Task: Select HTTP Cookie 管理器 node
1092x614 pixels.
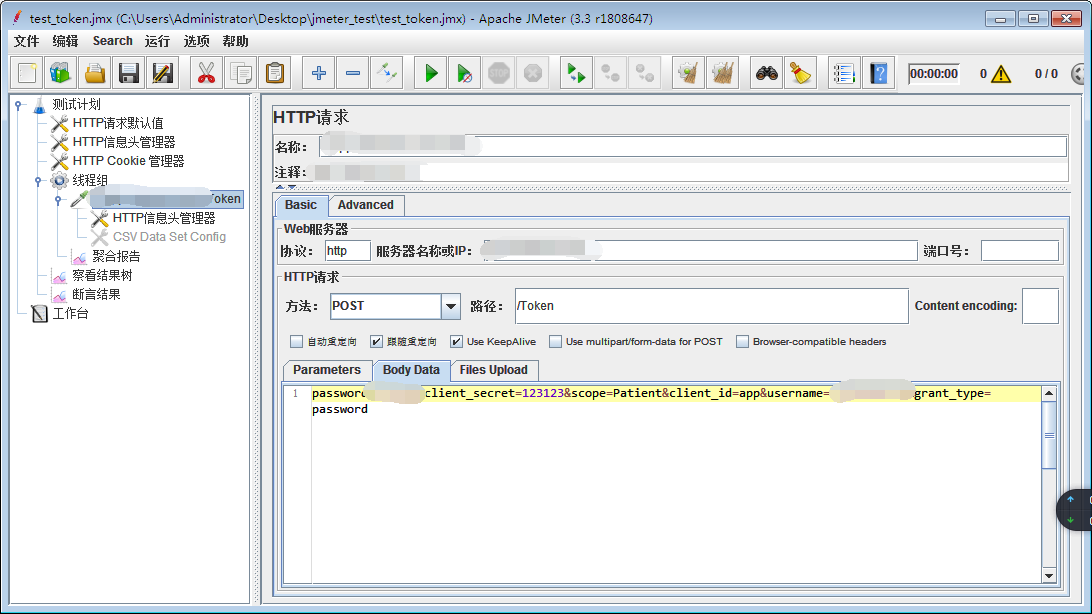Action: (x=128, y=161)
